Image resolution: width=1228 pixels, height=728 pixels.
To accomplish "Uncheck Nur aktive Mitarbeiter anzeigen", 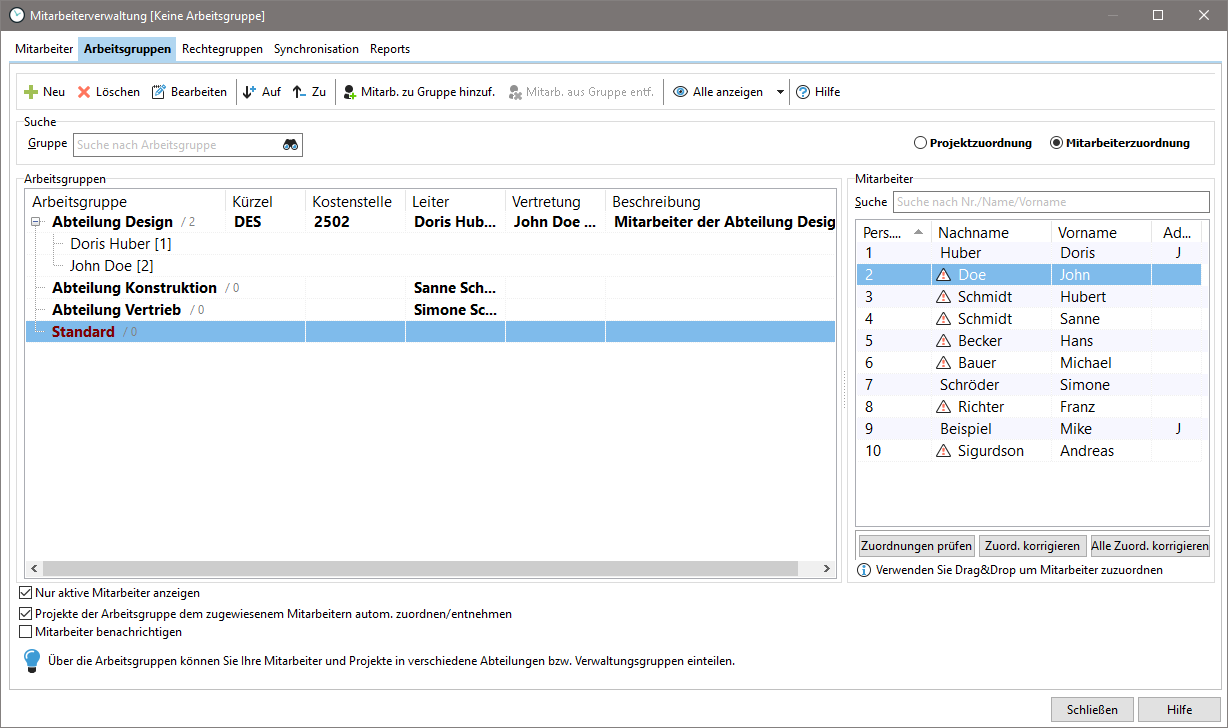I will (x=26, y=593).
